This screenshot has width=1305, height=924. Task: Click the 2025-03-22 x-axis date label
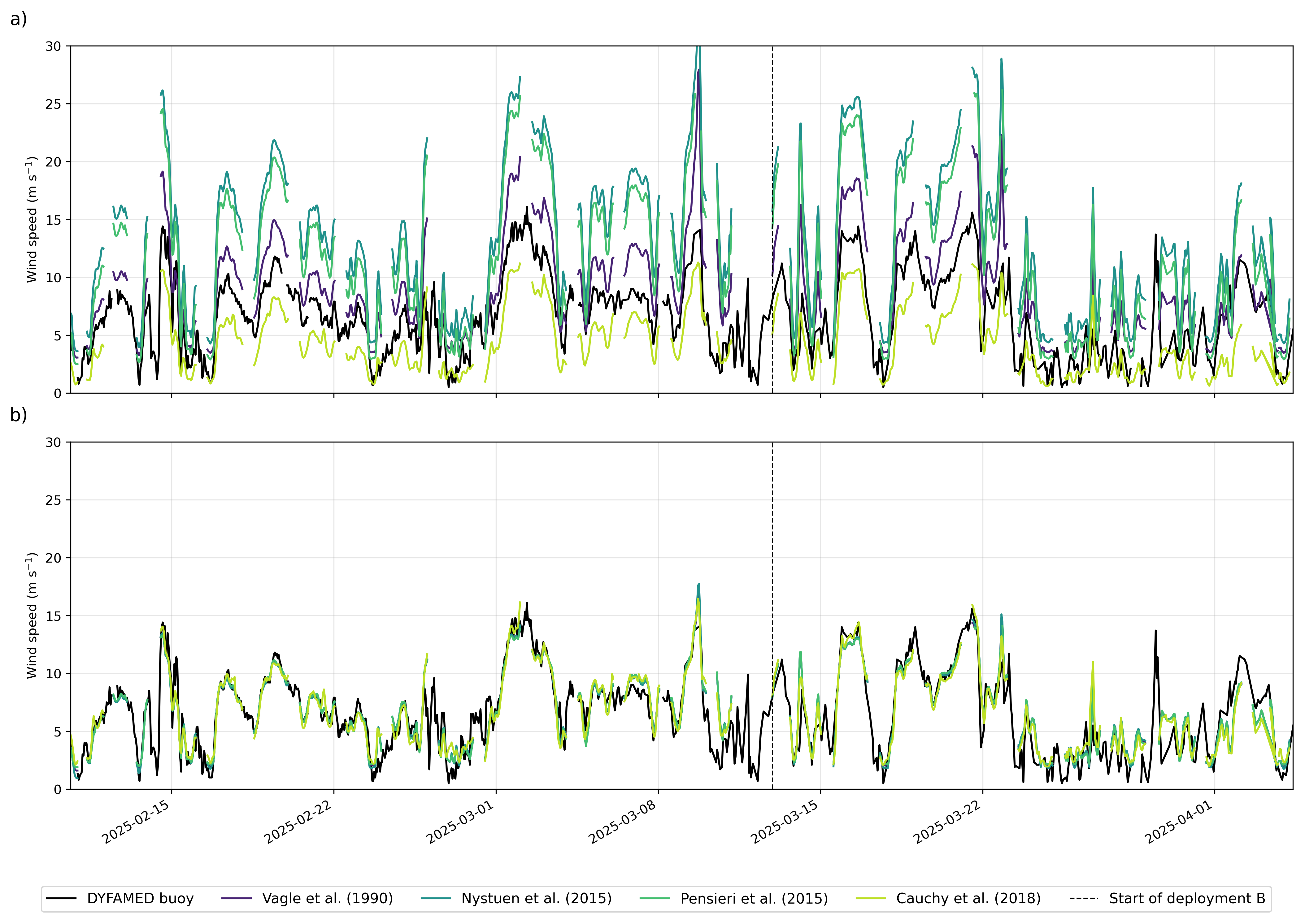[x=947, y=822]
